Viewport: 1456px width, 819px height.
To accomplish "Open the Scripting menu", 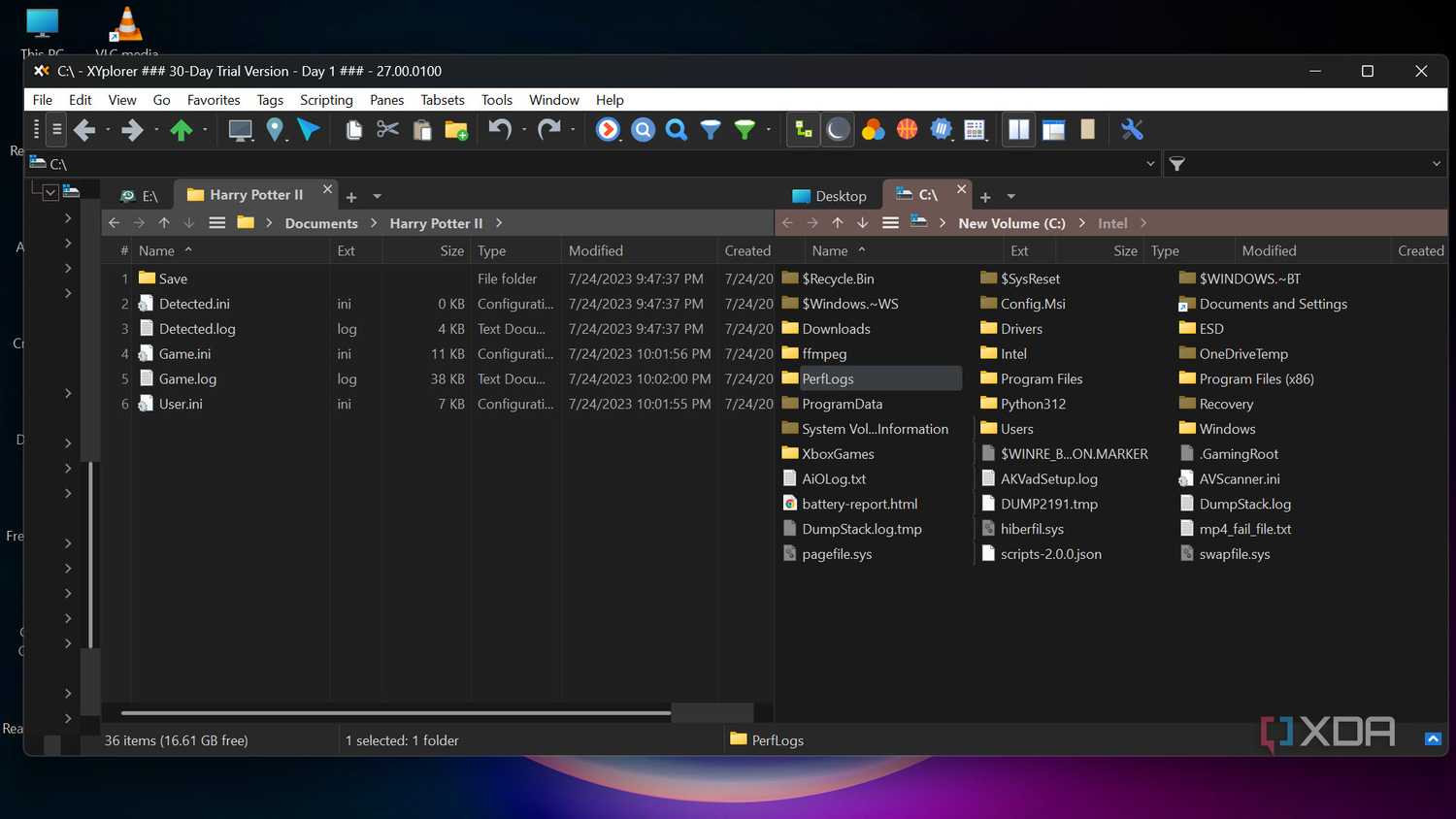I will 326,100.
